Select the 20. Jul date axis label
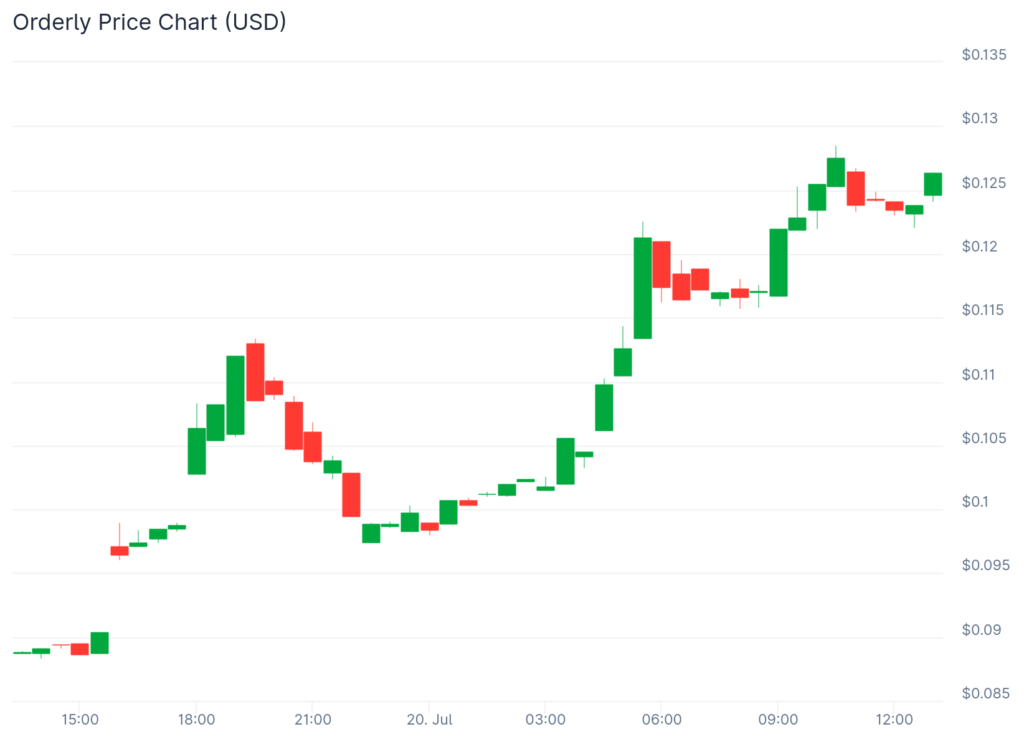This screenshot has width=1024, height=747. click(428, 719)
